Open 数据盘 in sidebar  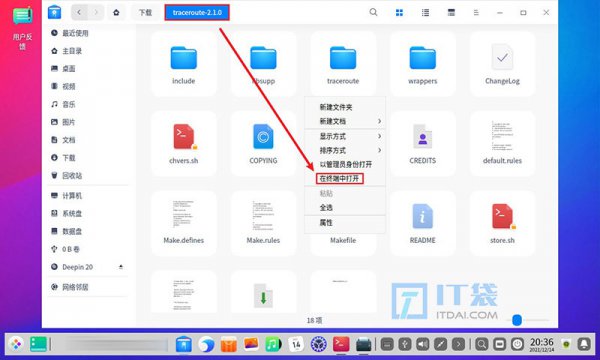[88, 231]
